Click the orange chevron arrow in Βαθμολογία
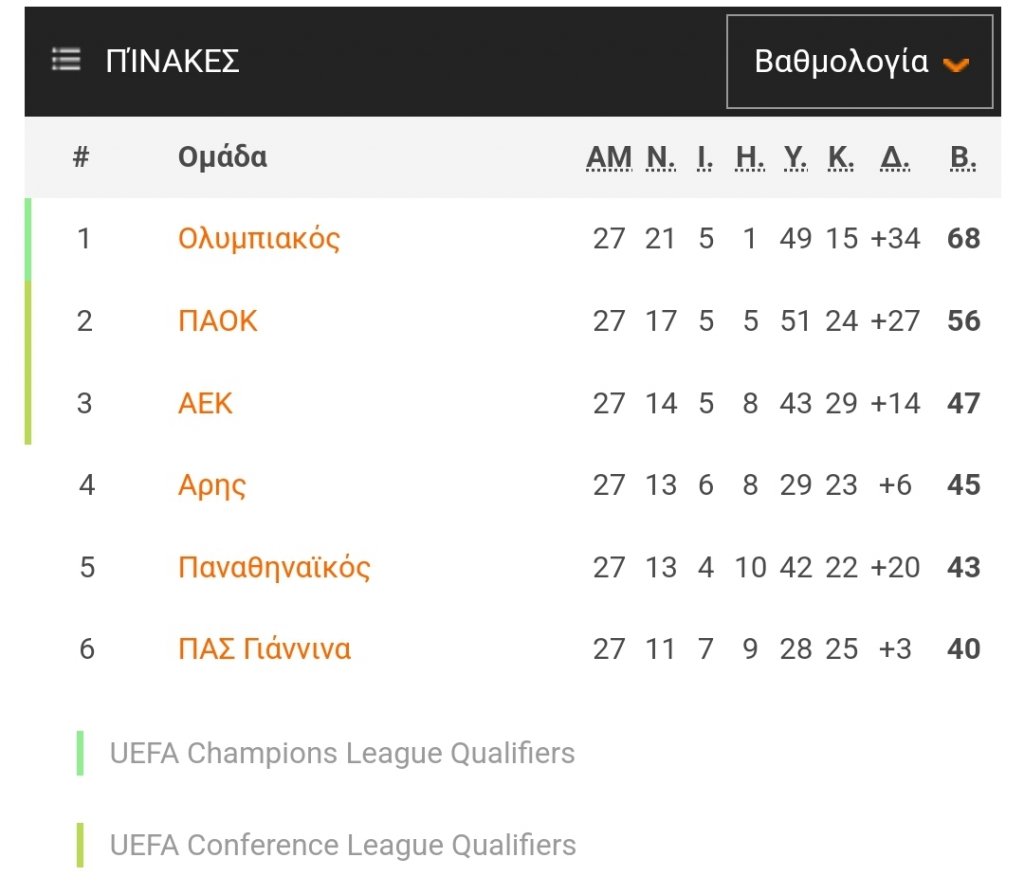1024x894 pixels. pos(956,65)
